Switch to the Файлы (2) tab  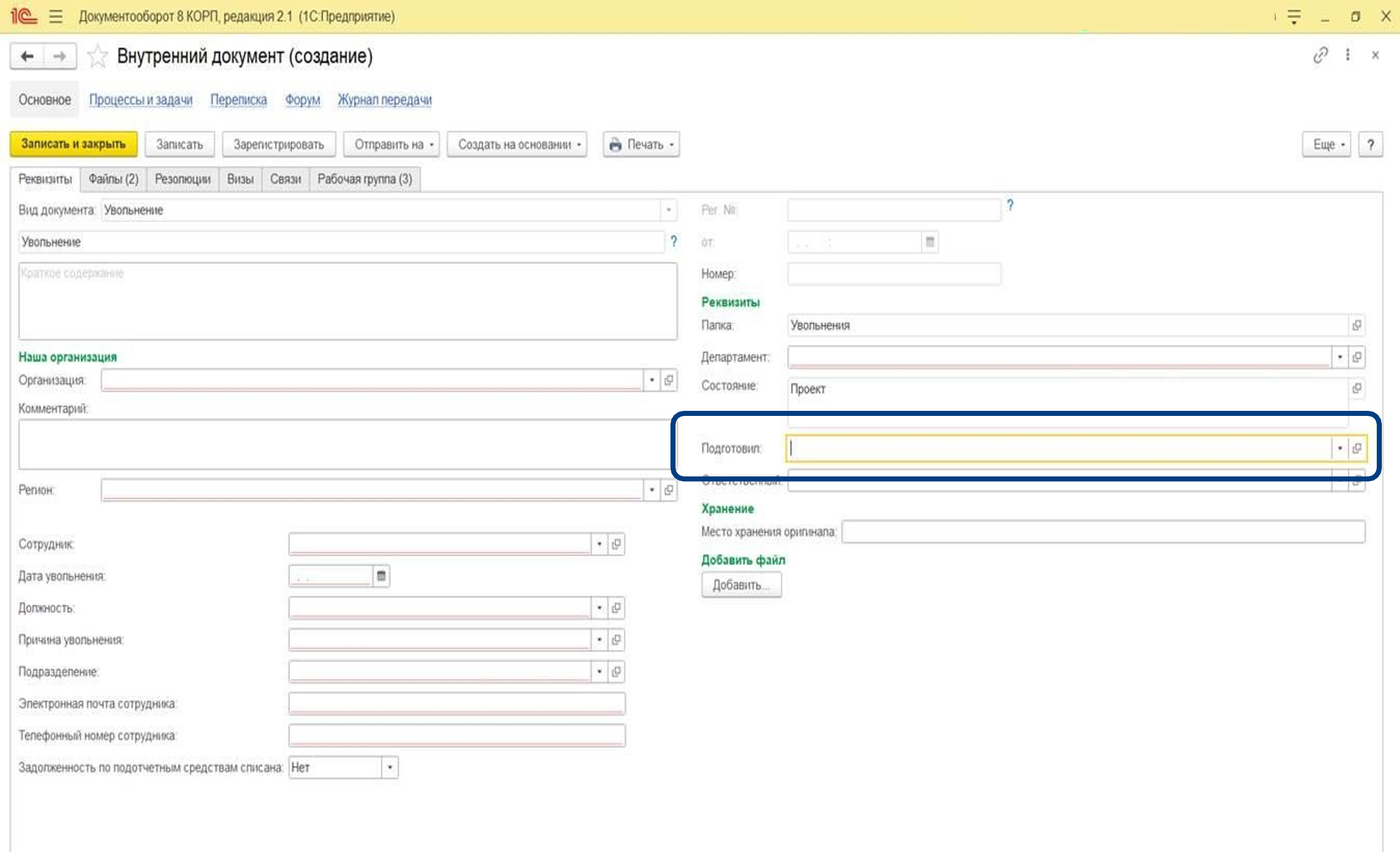point(114,179)
